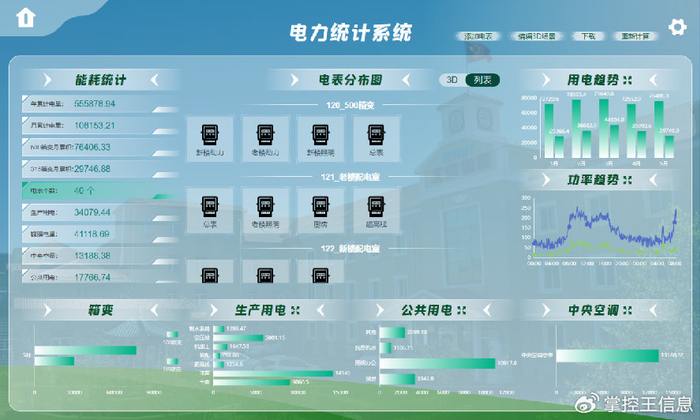Viewport: 700px width, 420px height.
Task: Switch meter map to 列表 view
Action: 482,80
